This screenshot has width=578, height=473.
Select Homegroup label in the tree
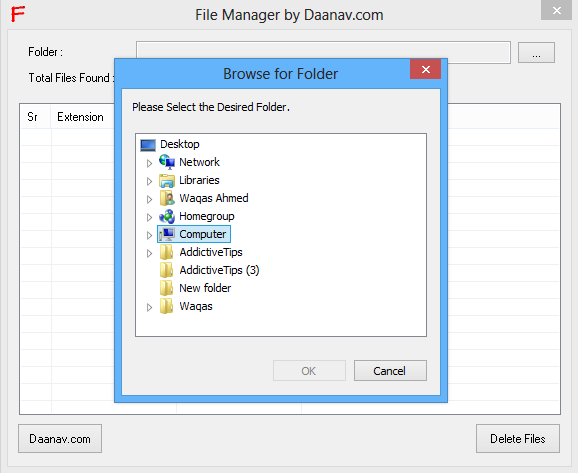click(x=207, y=216)
